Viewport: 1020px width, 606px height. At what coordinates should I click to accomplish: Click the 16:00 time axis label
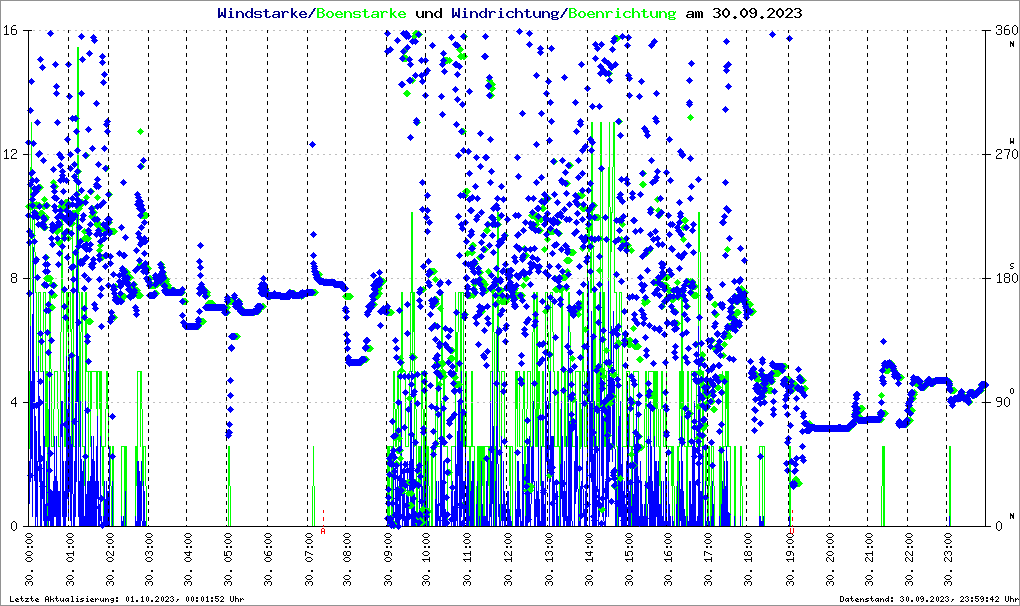(x=667, y=559)
